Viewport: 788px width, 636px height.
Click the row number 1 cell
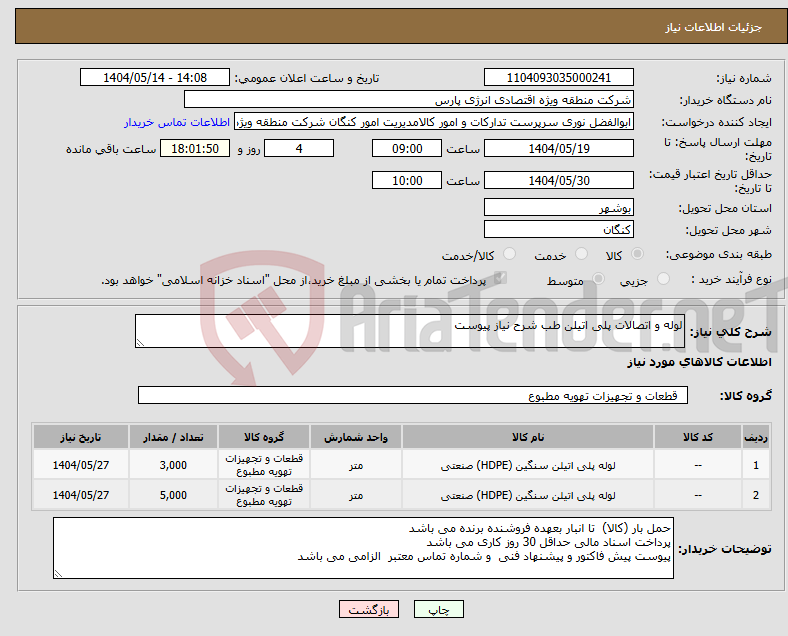pos(755,465)
